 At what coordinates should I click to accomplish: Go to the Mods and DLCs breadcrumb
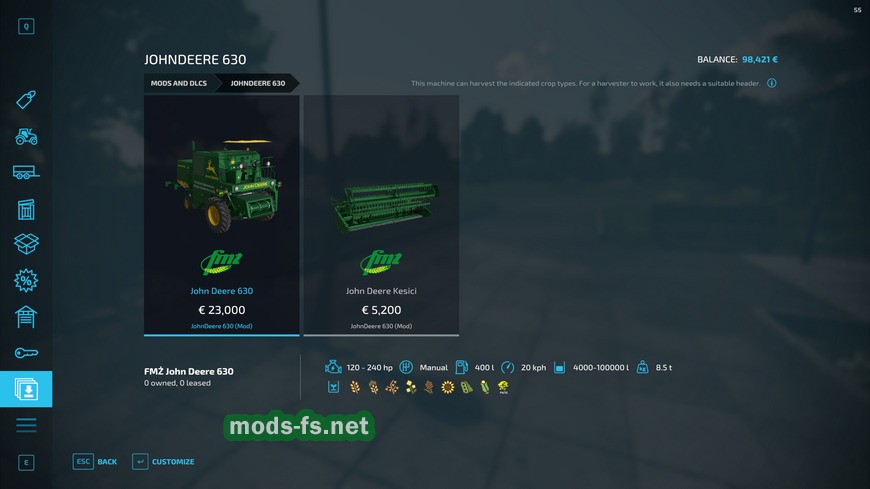(x=179, y=83)
